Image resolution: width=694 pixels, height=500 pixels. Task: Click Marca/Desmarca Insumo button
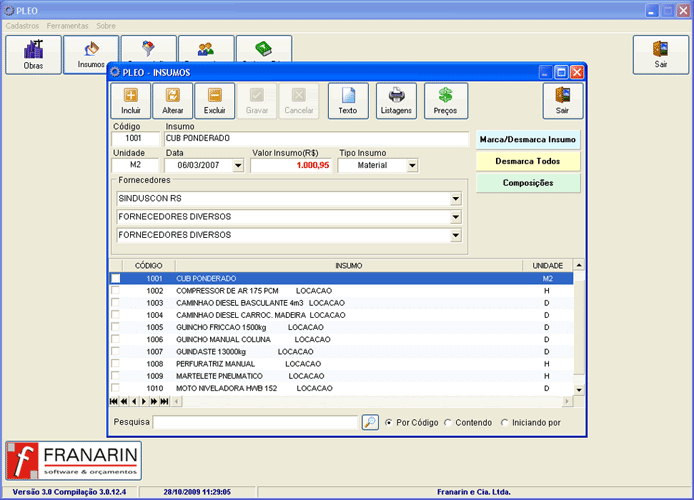click(528, 139)
